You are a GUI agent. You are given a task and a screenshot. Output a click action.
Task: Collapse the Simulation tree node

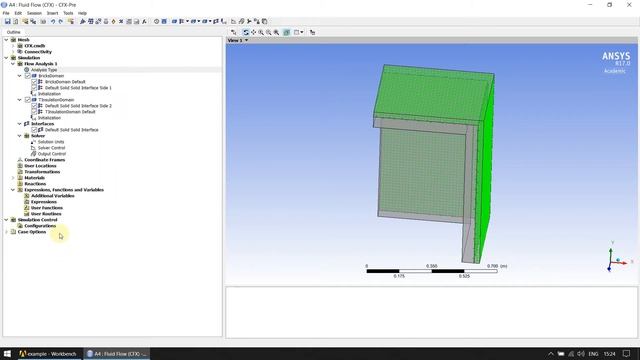pos(6,58)
